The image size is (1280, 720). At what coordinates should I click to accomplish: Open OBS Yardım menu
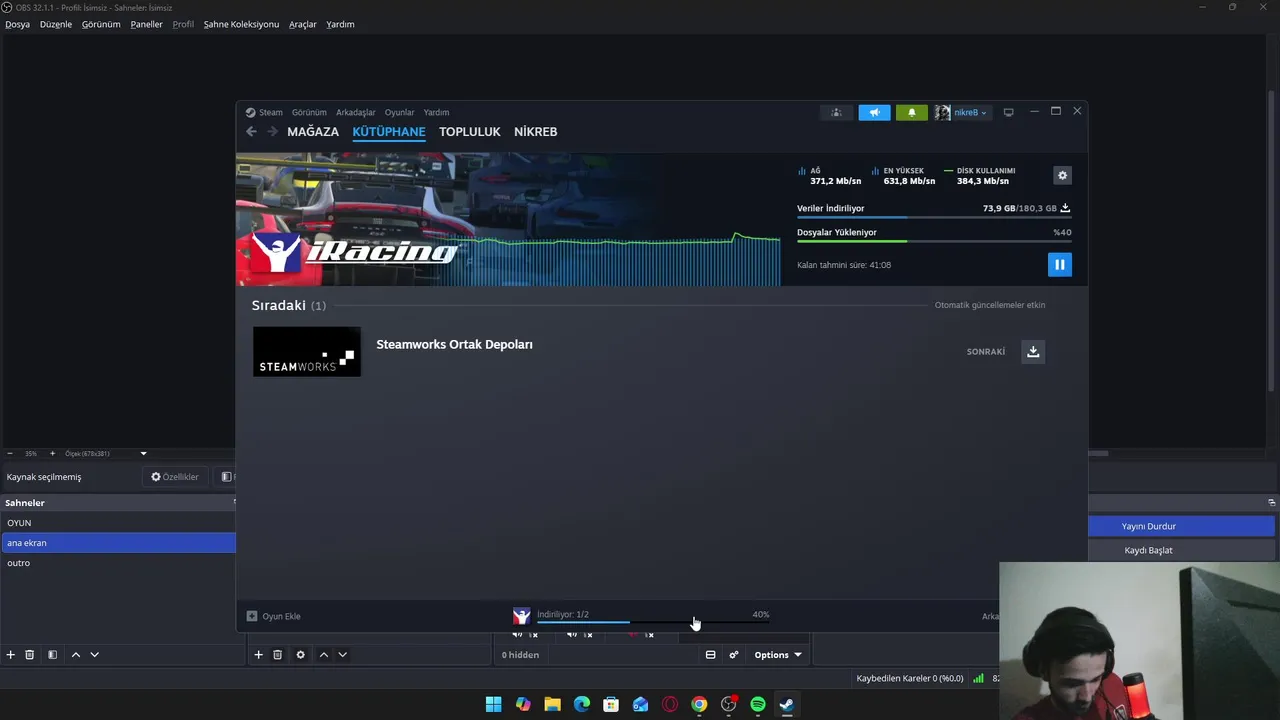tap(340, 24)
